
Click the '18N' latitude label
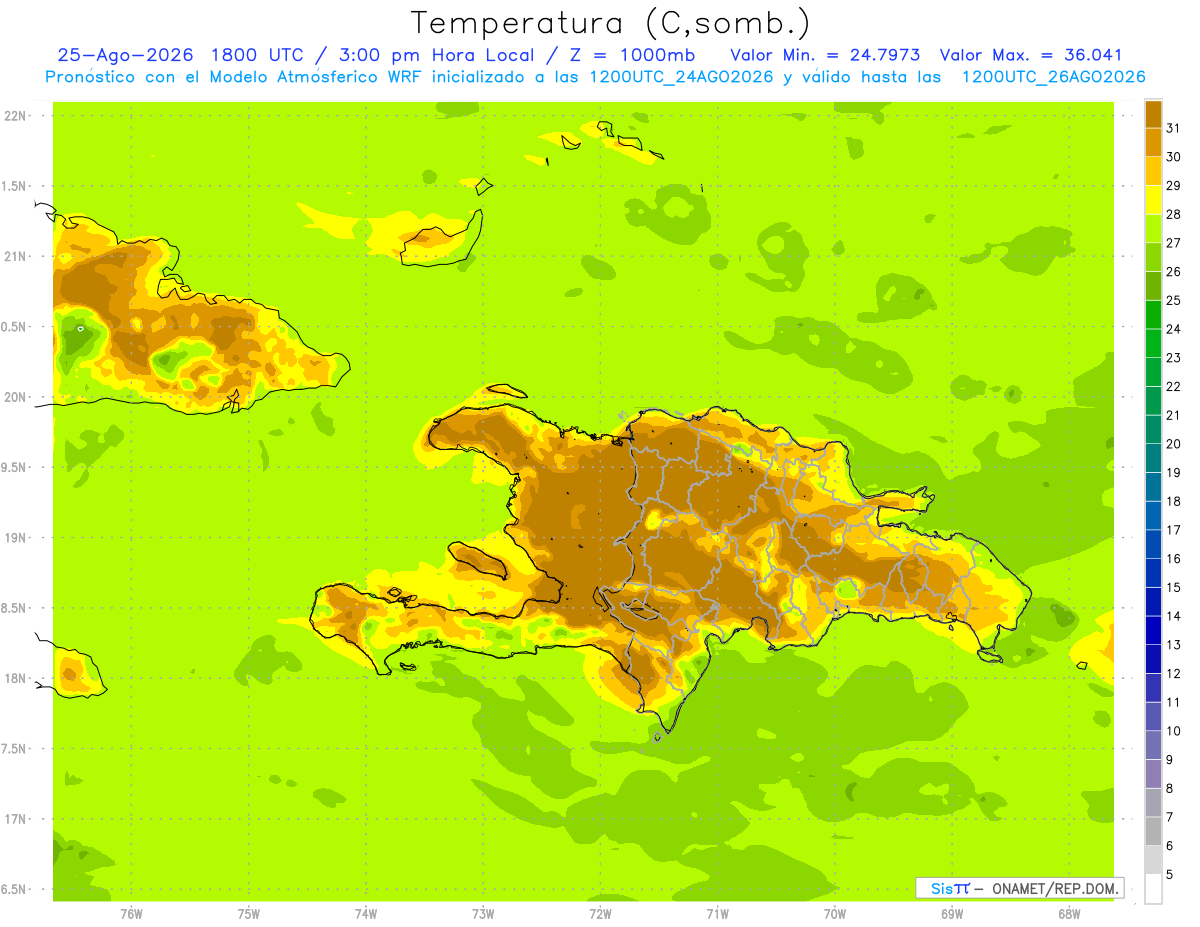[15, 678]
